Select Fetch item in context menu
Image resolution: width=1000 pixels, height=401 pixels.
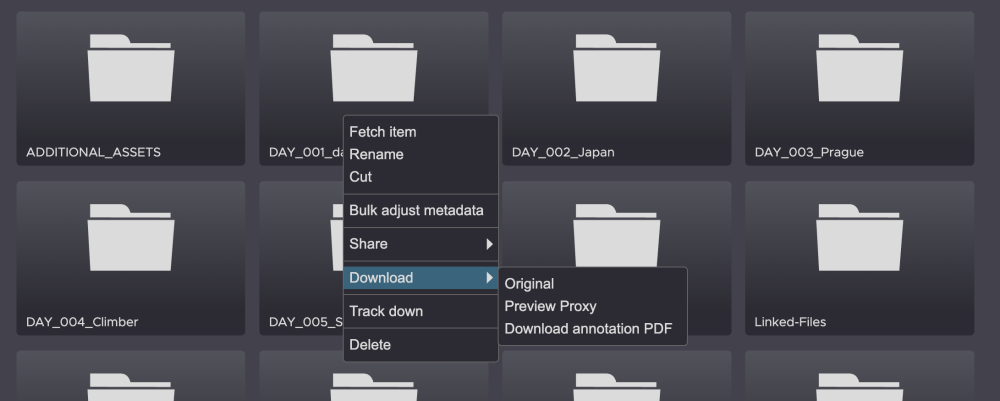[383, 132]
